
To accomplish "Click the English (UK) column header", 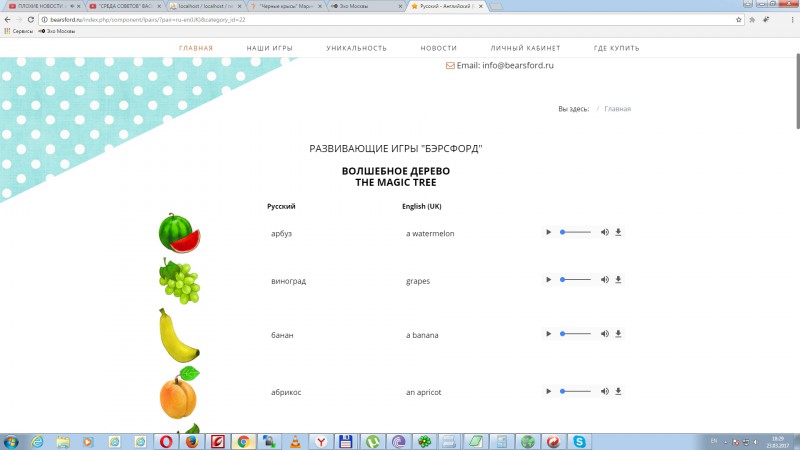I will coord(421,207).
